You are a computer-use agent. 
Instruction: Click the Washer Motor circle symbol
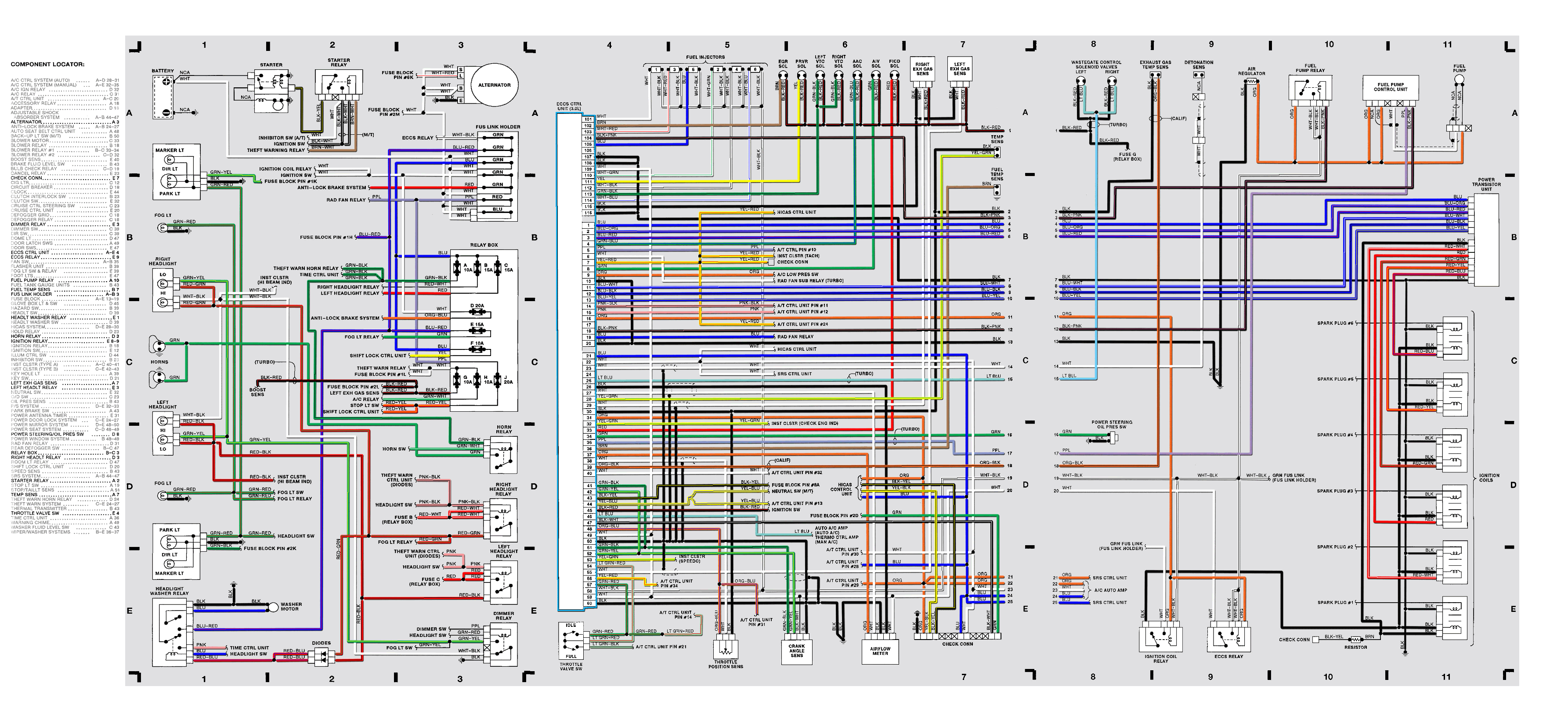273,607
